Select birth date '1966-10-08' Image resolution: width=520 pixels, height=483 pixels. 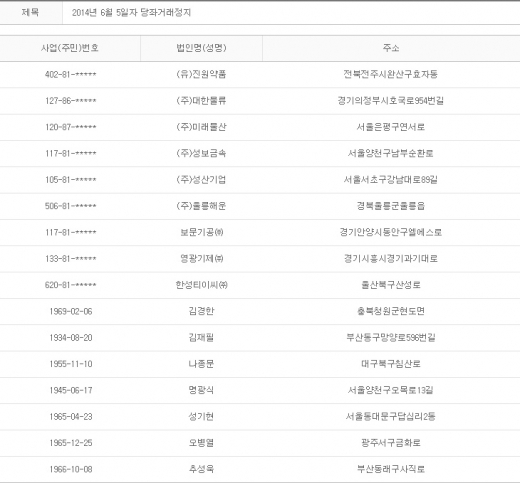[71, 469]
